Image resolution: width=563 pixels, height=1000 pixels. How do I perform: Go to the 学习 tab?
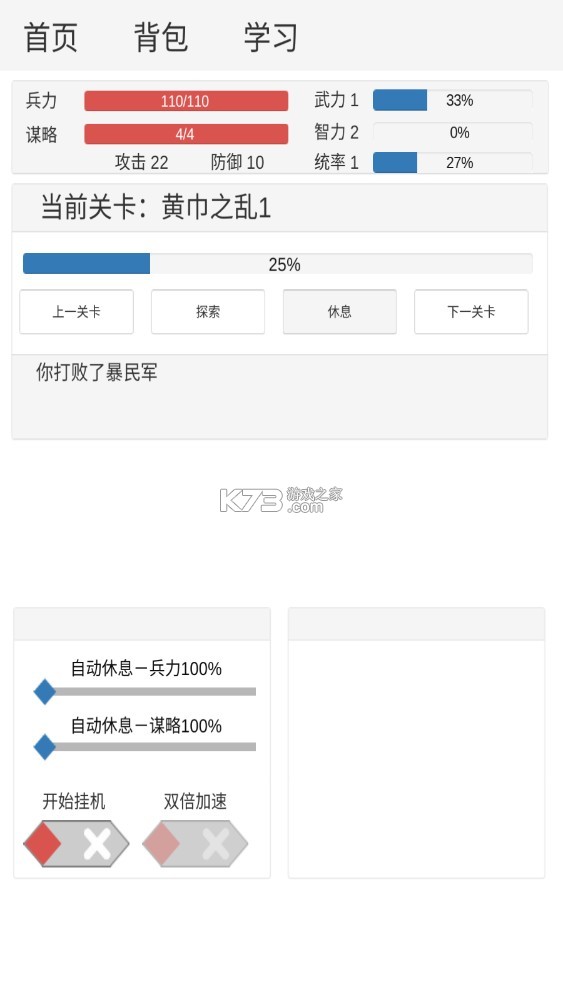[x=271, y=36]
